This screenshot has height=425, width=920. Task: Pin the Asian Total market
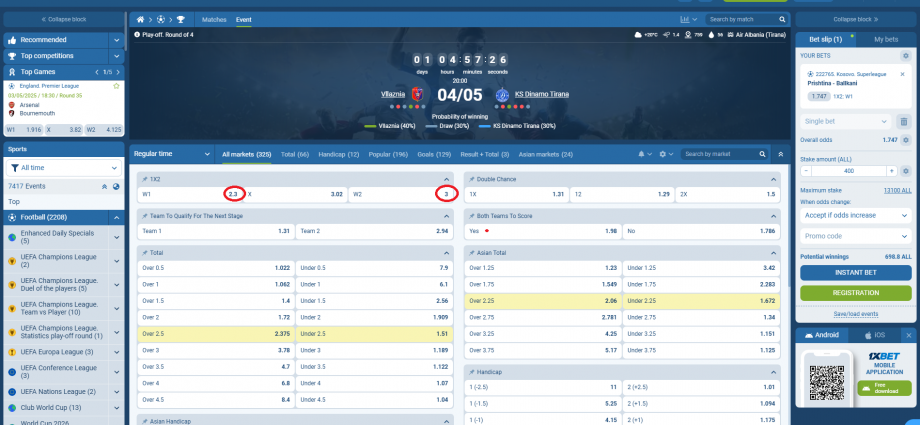click(x=472, y=252)
